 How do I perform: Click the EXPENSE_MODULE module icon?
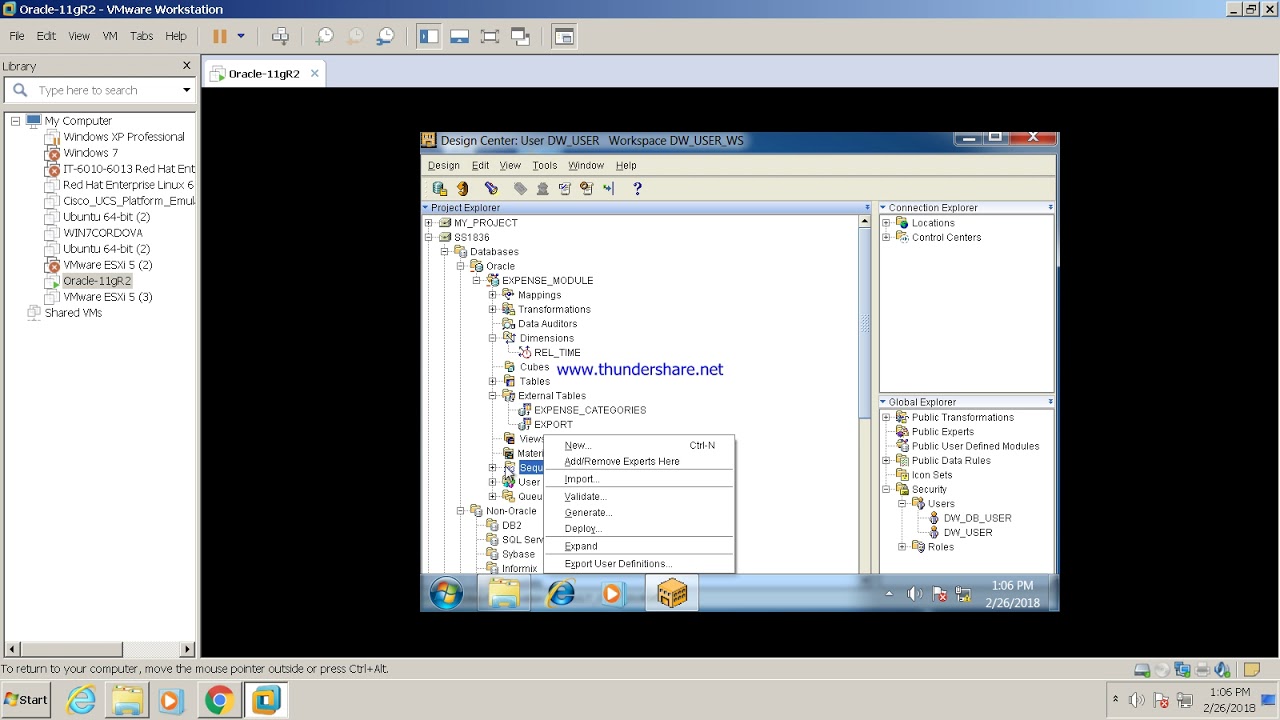tap(492, 281)
